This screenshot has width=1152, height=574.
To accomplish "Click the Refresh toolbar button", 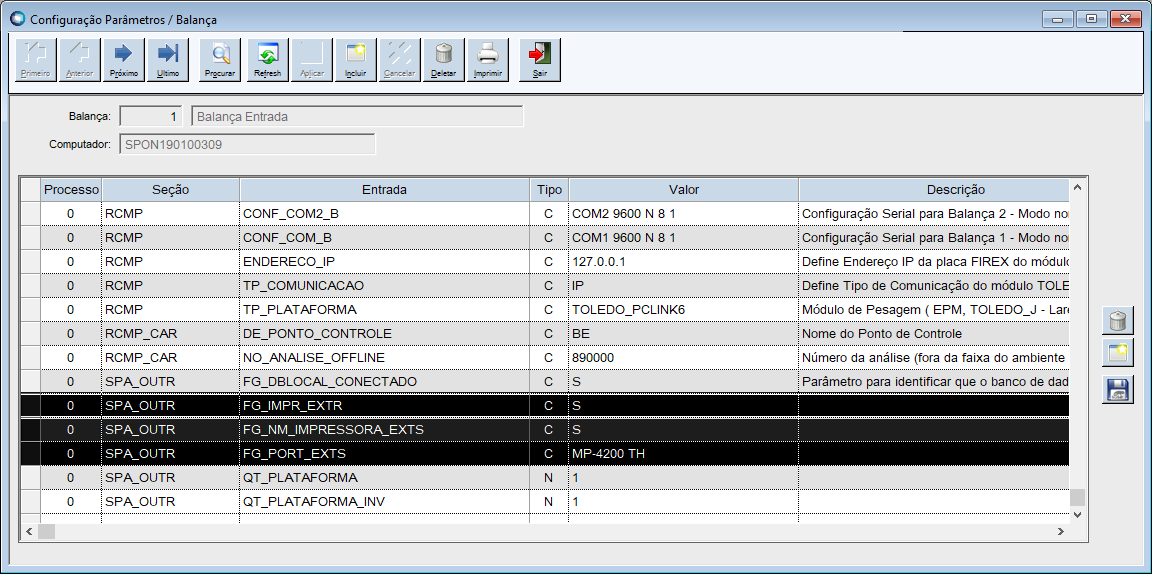I will point(267,60).
